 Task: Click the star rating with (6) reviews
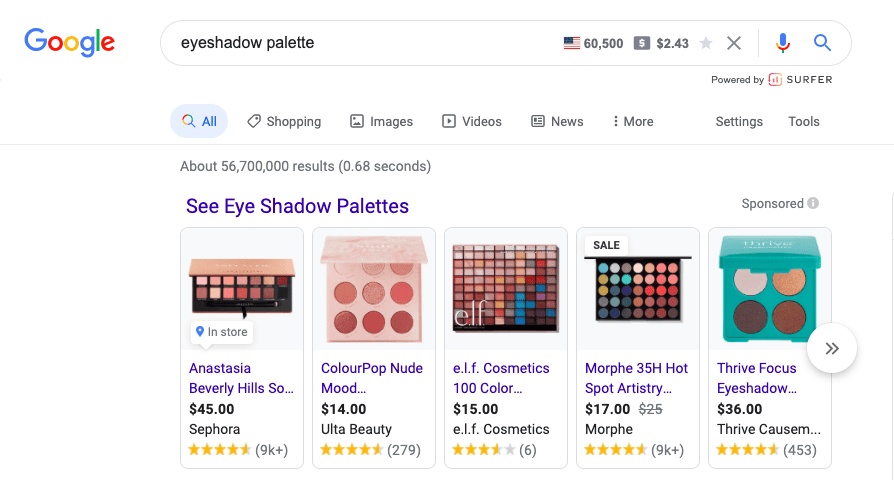(494, 450)
